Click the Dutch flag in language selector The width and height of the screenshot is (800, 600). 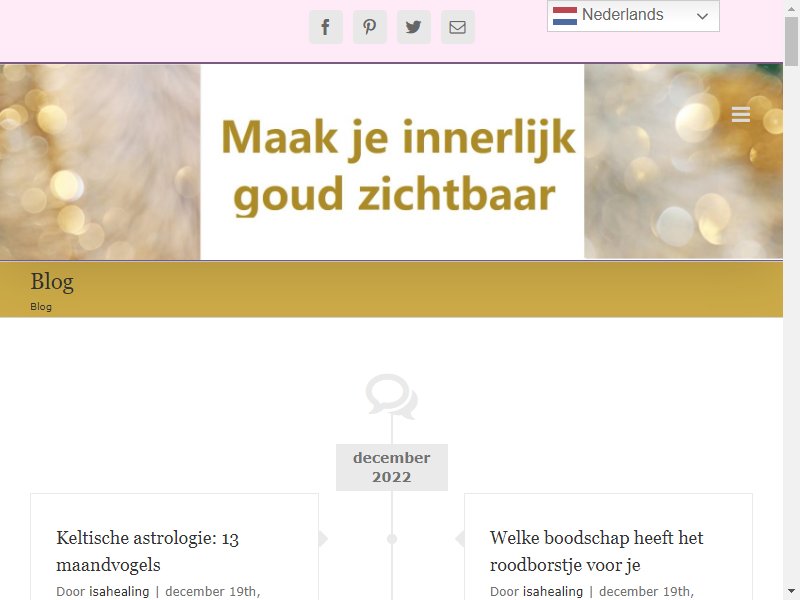click(565, 16)
